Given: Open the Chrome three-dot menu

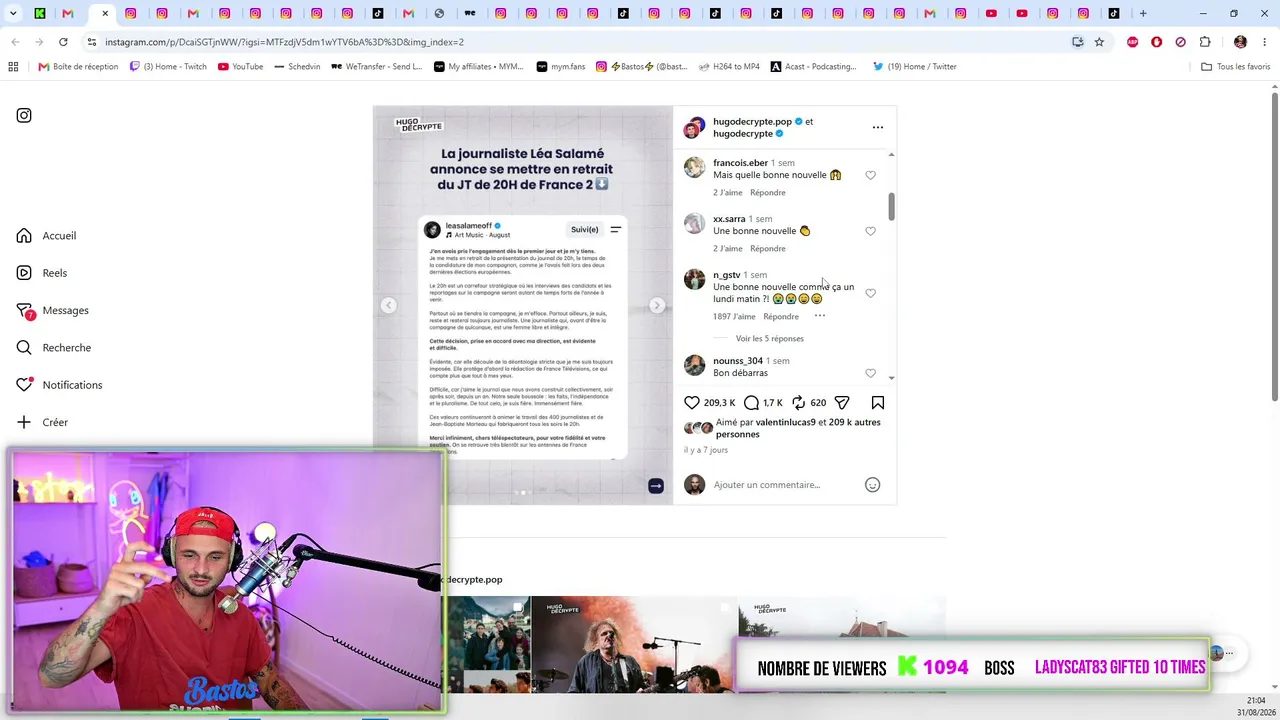Looking at the screenshot, I should [1265, 42].
